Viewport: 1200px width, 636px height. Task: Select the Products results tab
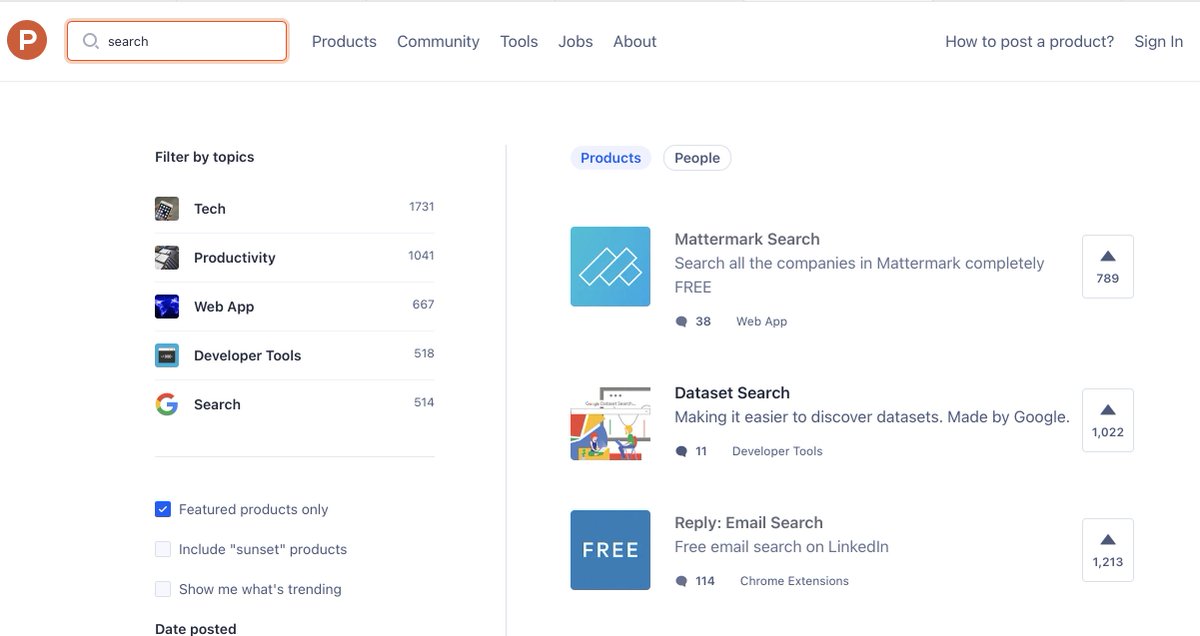tap(611, 158)
